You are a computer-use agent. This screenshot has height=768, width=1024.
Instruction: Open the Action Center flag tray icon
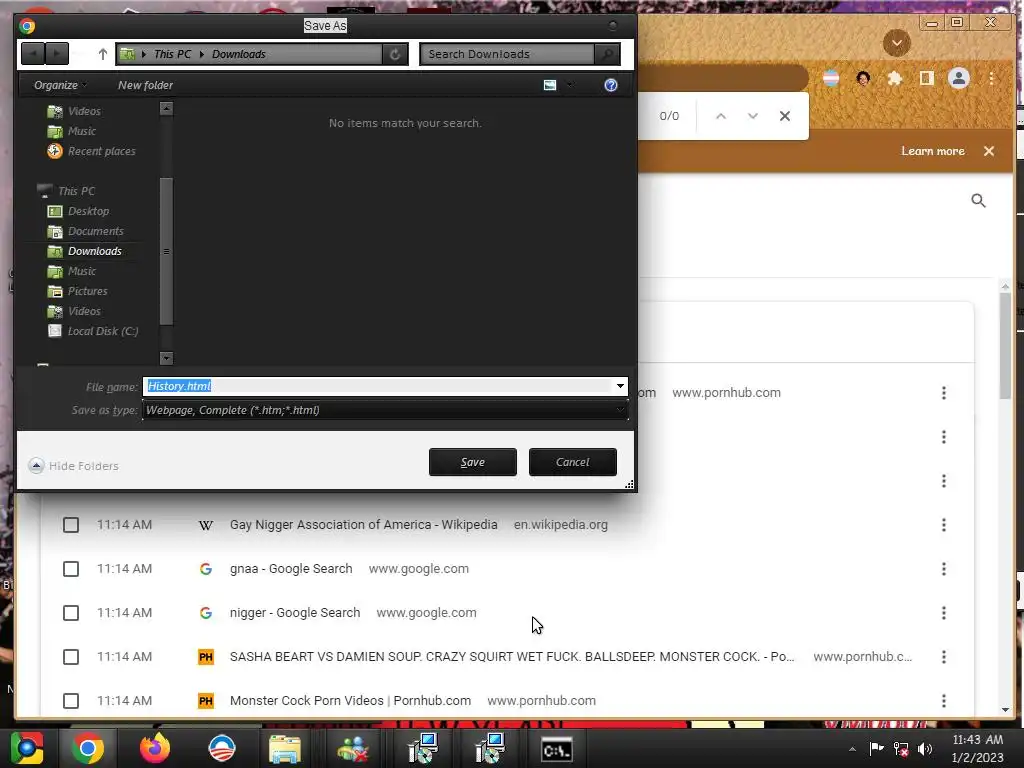pos(876,749)
